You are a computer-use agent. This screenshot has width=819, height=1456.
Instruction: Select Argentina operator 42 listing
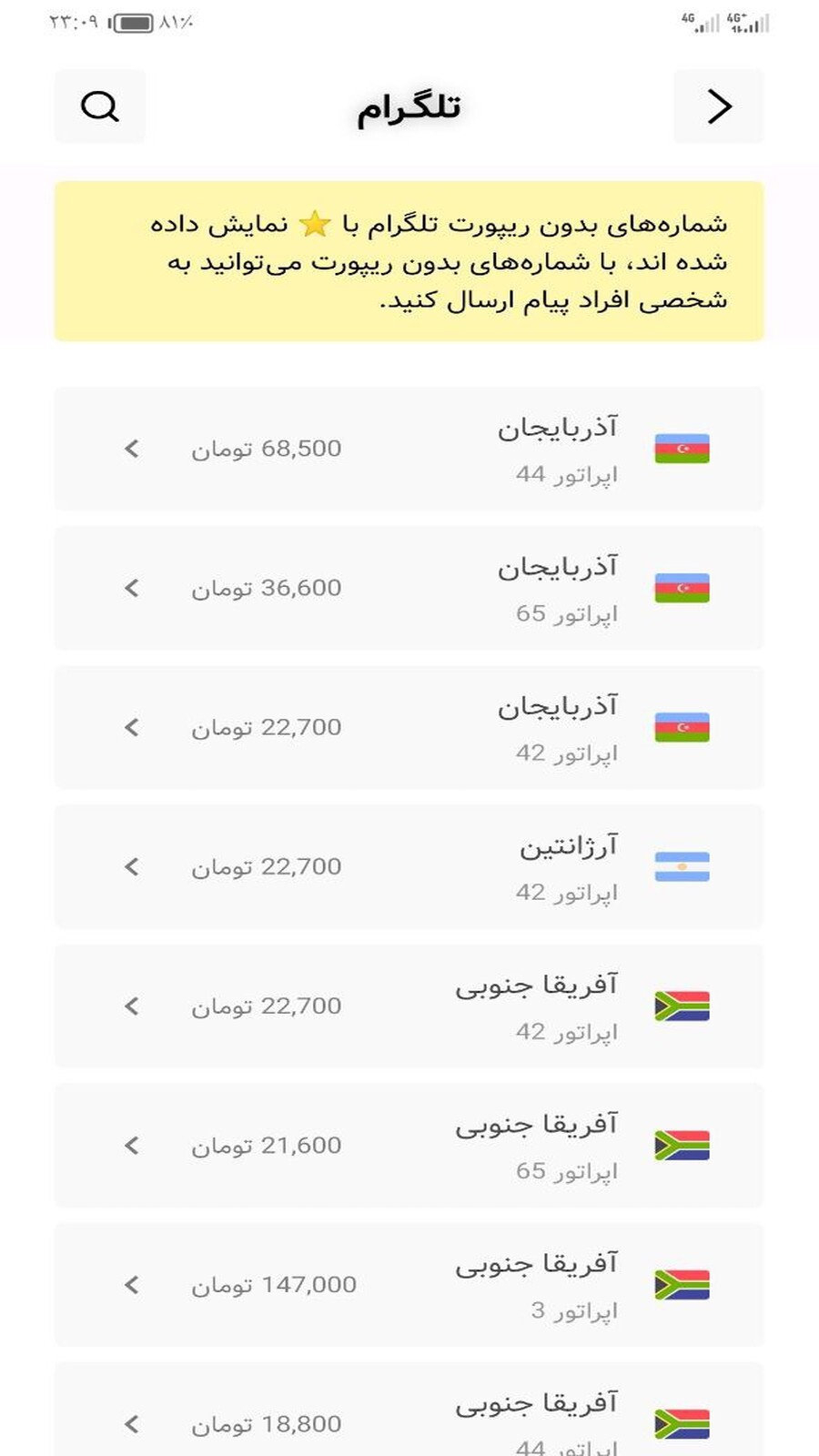point(409,866)
